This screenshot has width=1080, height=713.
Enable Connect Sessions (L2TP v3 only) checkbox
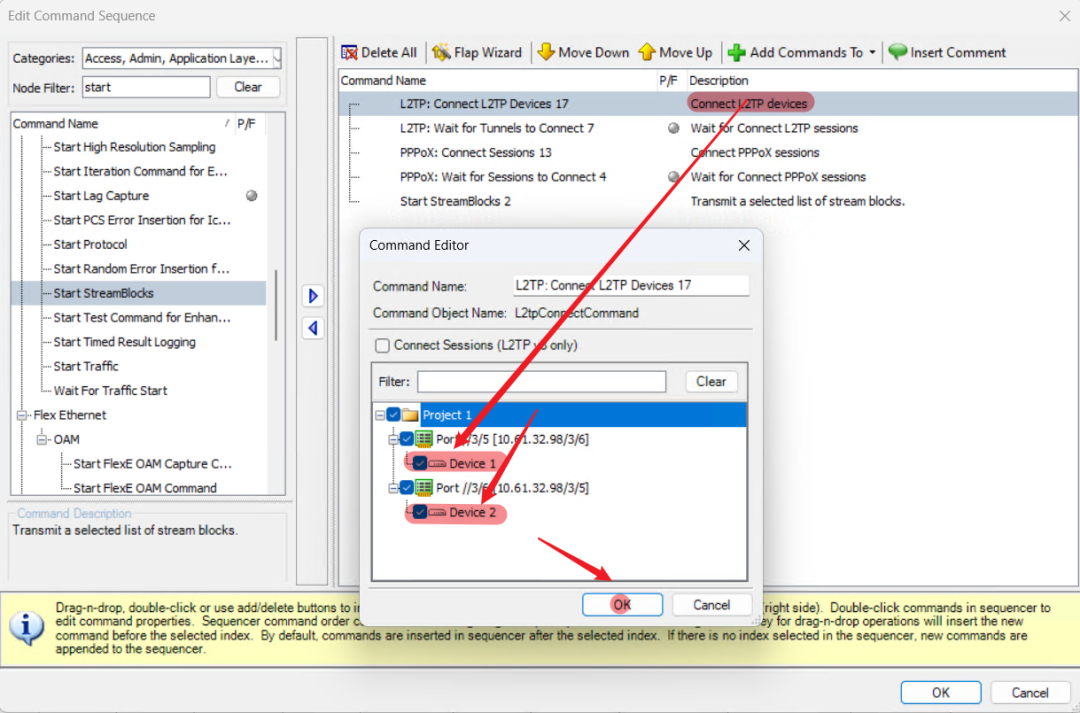[382, 346]
